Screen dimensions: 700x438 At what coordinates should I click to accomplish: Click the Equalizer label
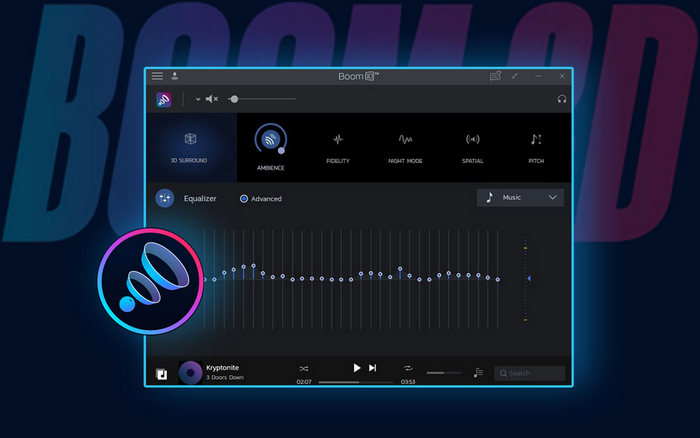[x=200, y=199]
